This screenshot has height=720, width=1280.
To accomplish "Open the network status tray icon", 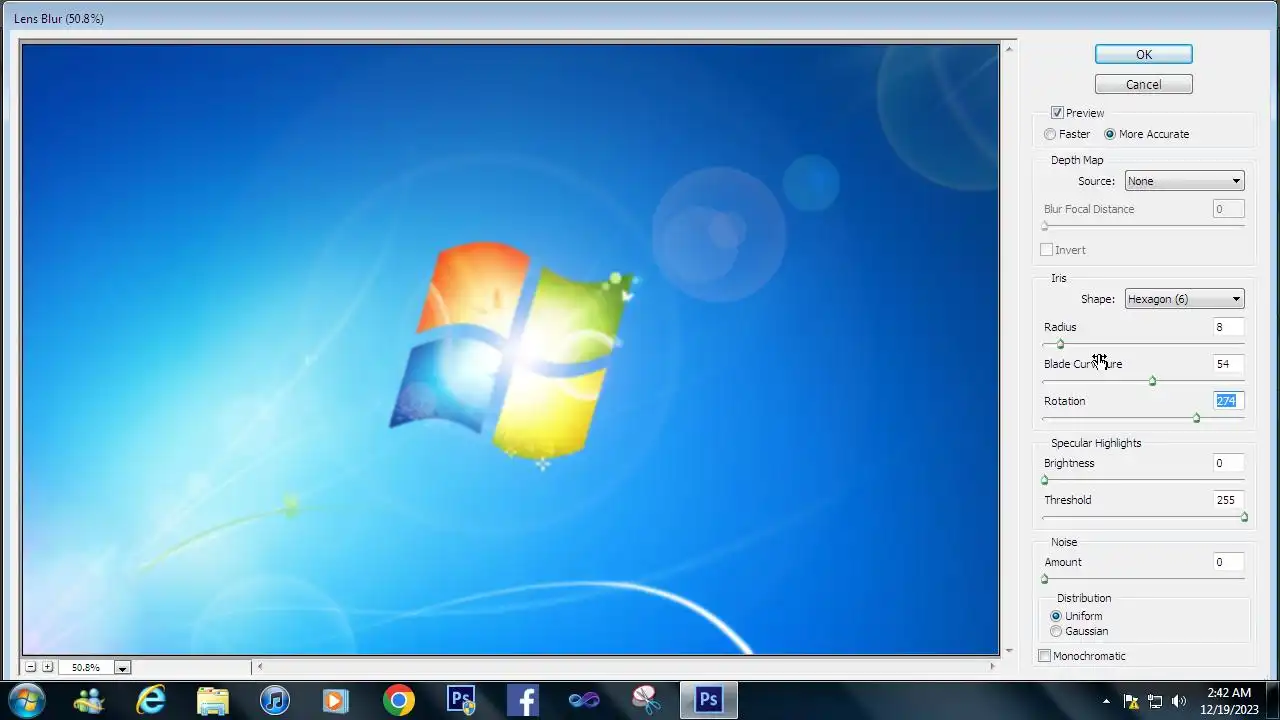I will click(x=1155, y=701).
